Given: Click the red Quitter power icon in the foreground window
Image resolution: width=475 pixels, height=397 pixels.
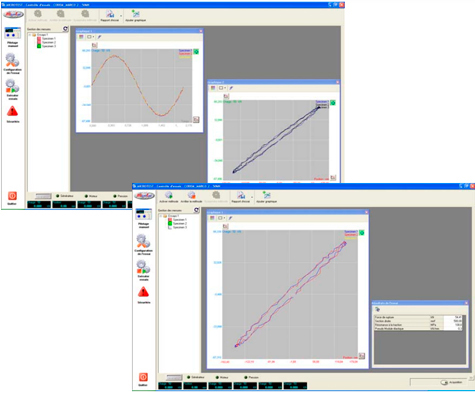Looking at the screenshot, I should coord(143,377).
